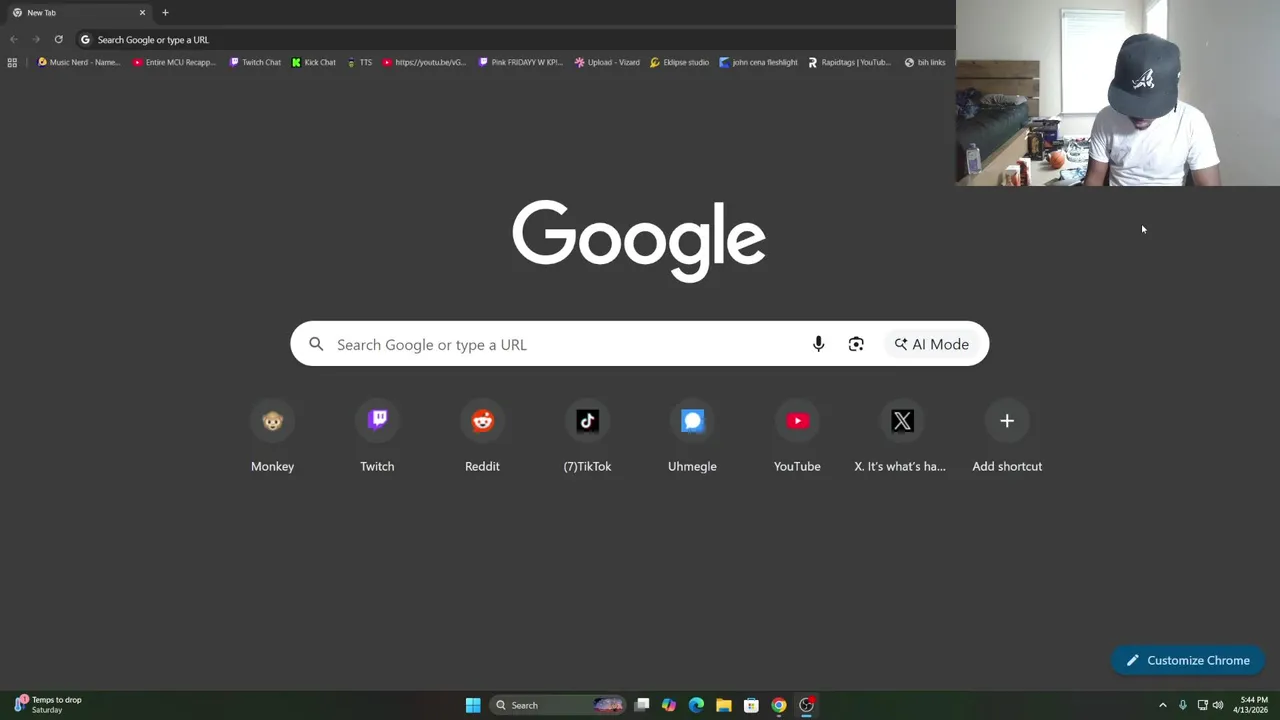This screenshot has height=720, width=1280.
Task: Open the youtu.be link bookmark
Action: coord(424,62)
